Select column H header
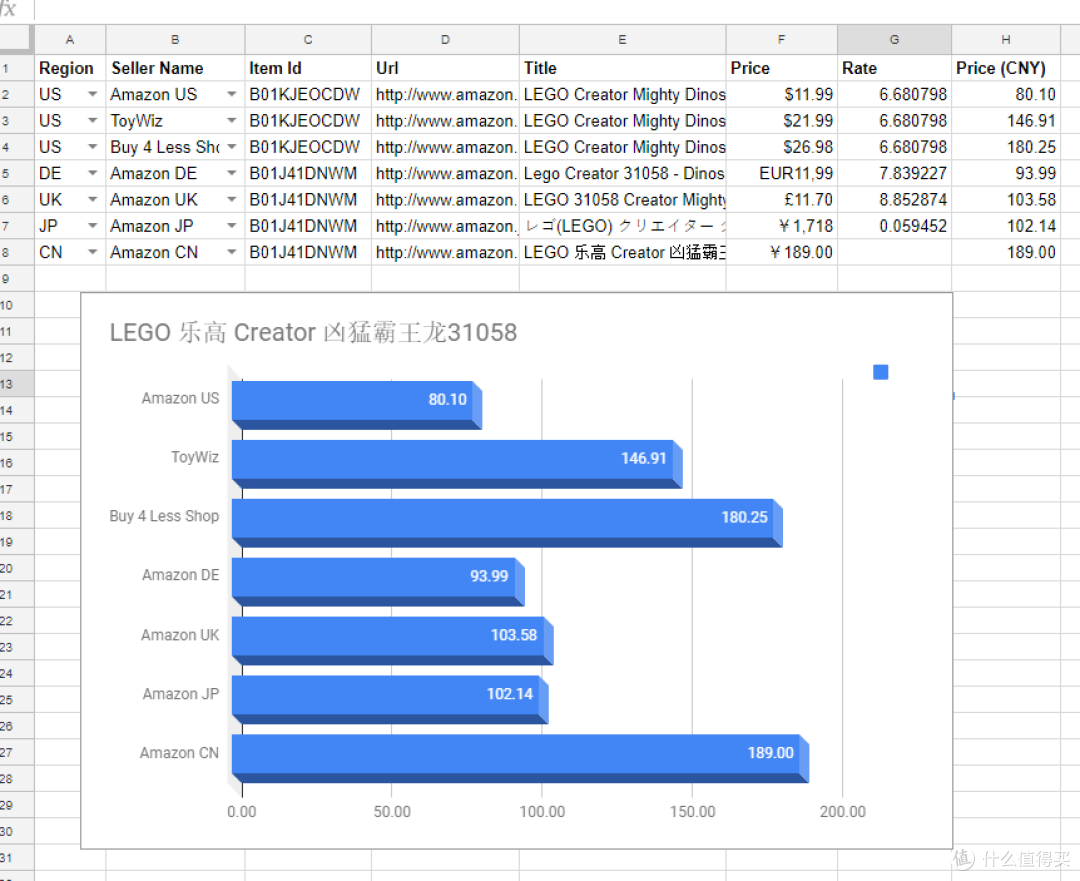This screenshot has height=881, width=1080. [1006, 40]
